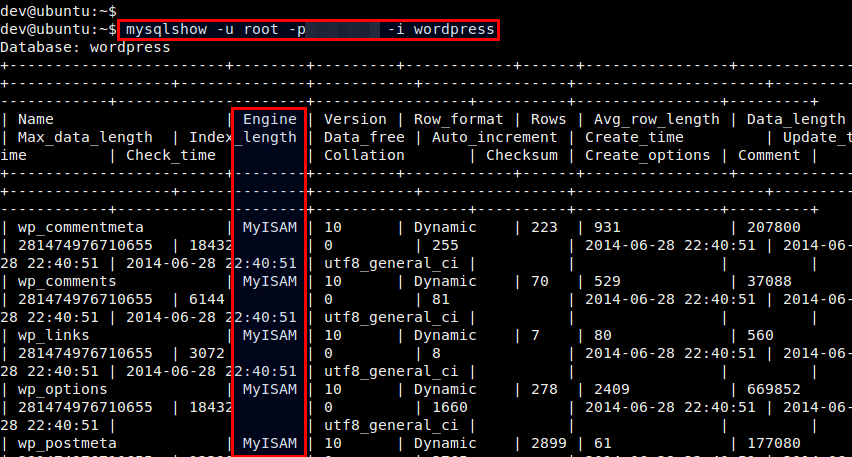Click rows value 70 for wp_comments

coord(540,281)
